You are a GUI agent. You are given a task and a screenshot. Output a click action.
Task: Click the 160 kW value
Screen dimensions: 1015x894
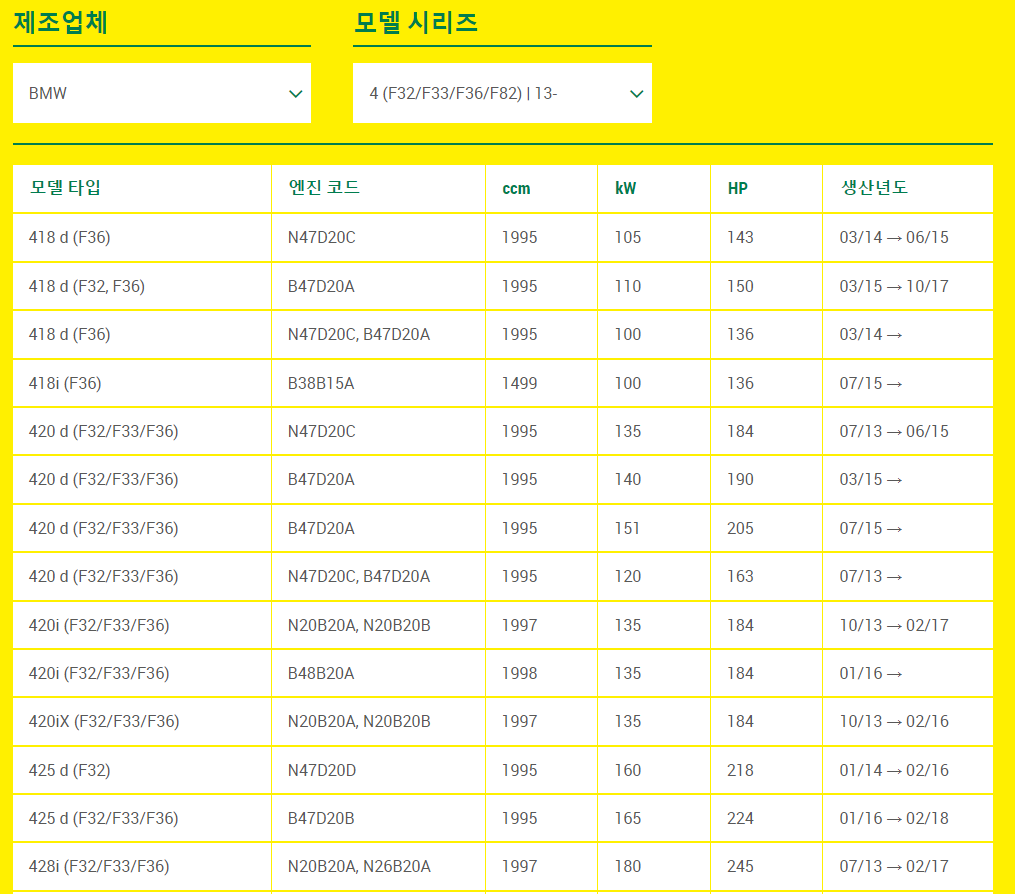(x=628, y=770)
